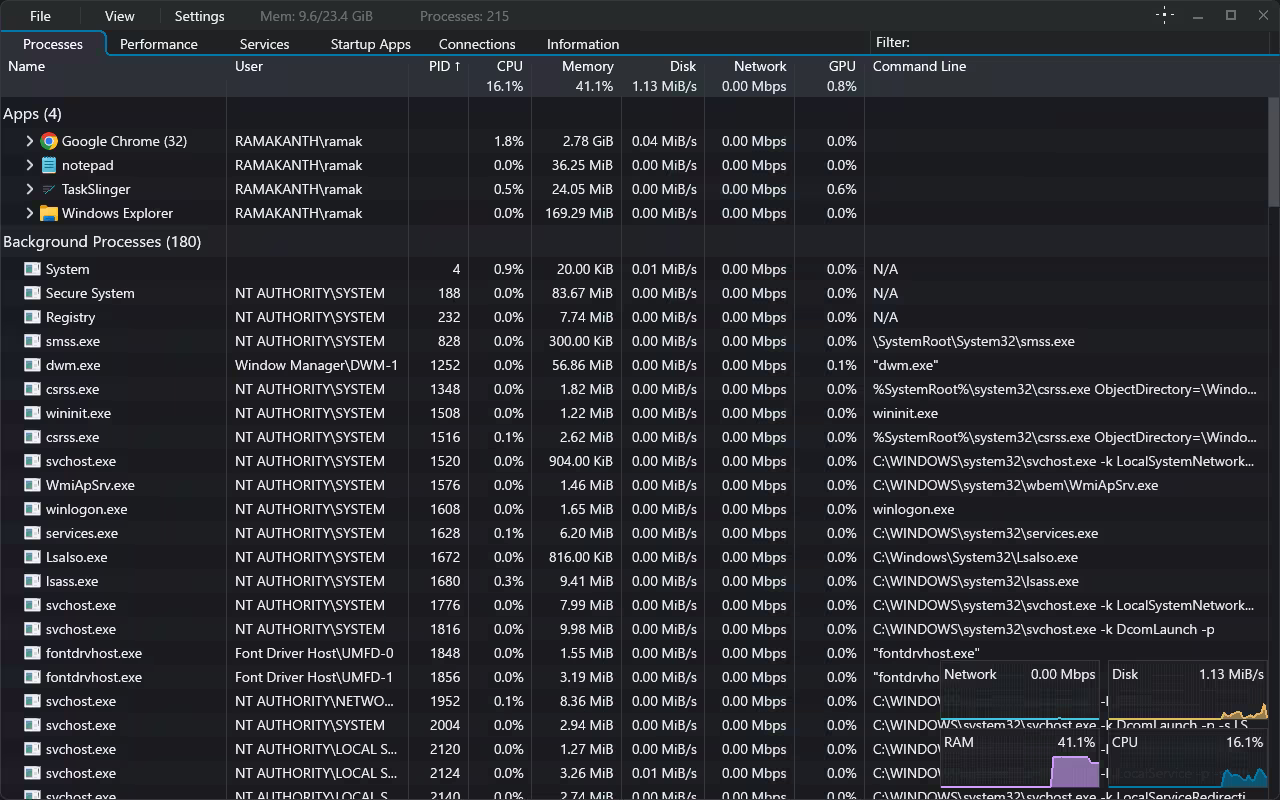This screenshot has height=800, width=1280.
Task: Click the RAM mini graph overlay
Action: 1019,760
